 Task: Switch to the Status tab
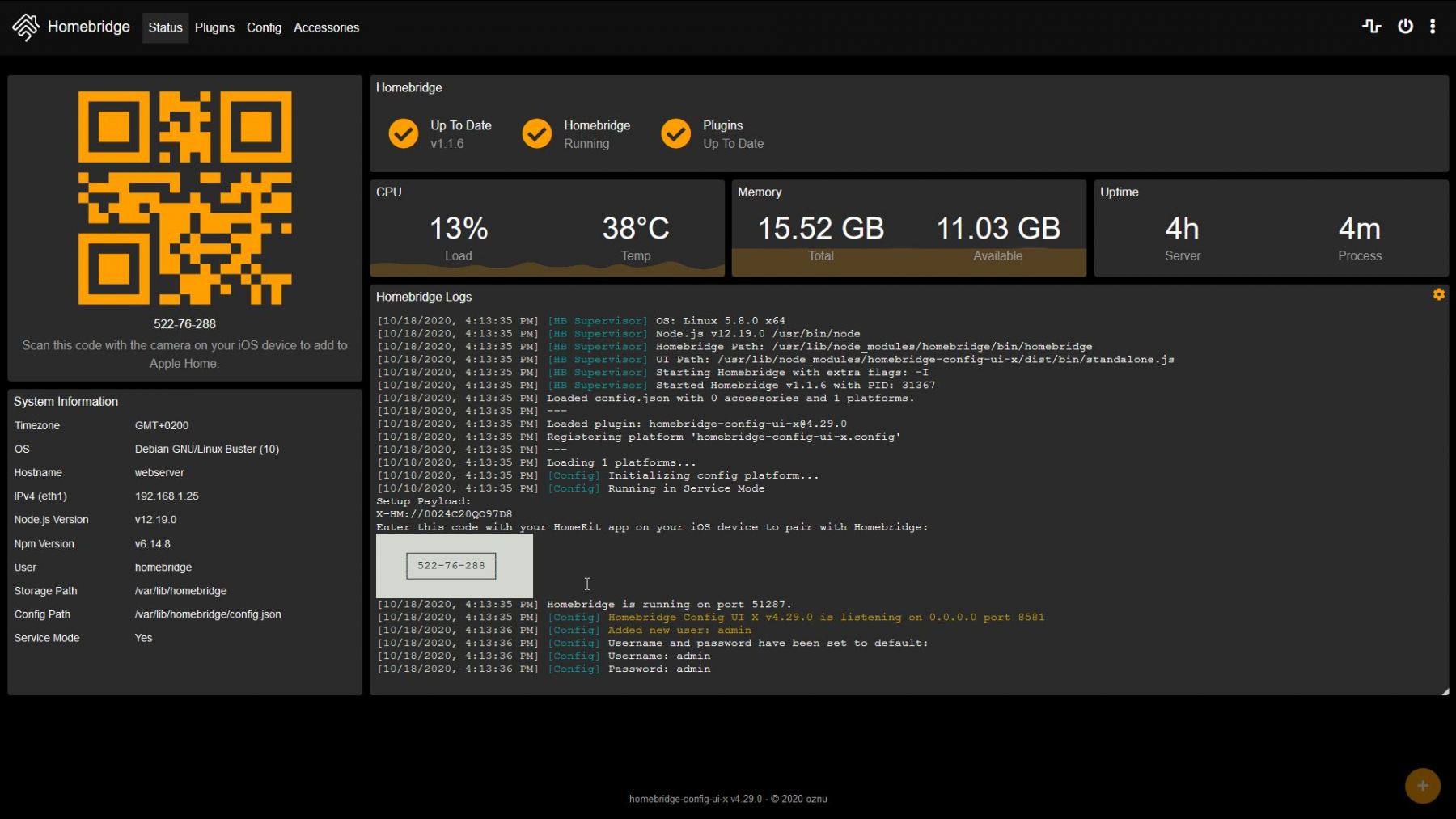click(x=165, y=27)
